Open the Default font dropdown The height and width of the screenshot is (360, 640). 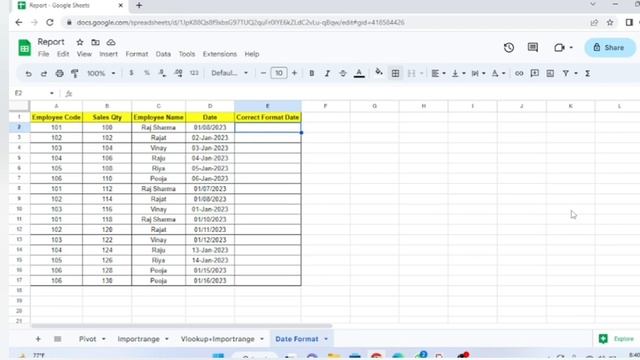click(229, 73)
